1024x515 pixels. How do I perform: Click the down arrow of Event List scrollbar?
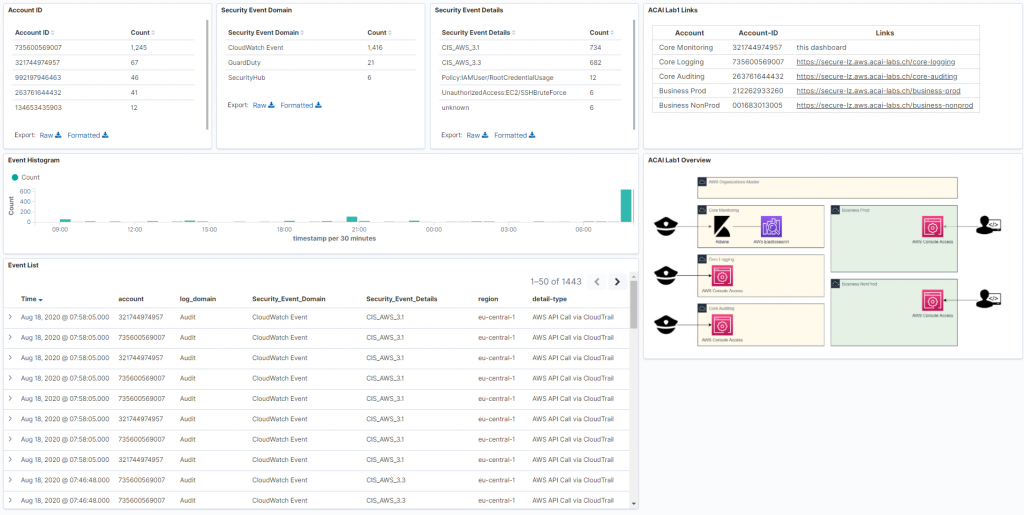(x=633, y=504)
